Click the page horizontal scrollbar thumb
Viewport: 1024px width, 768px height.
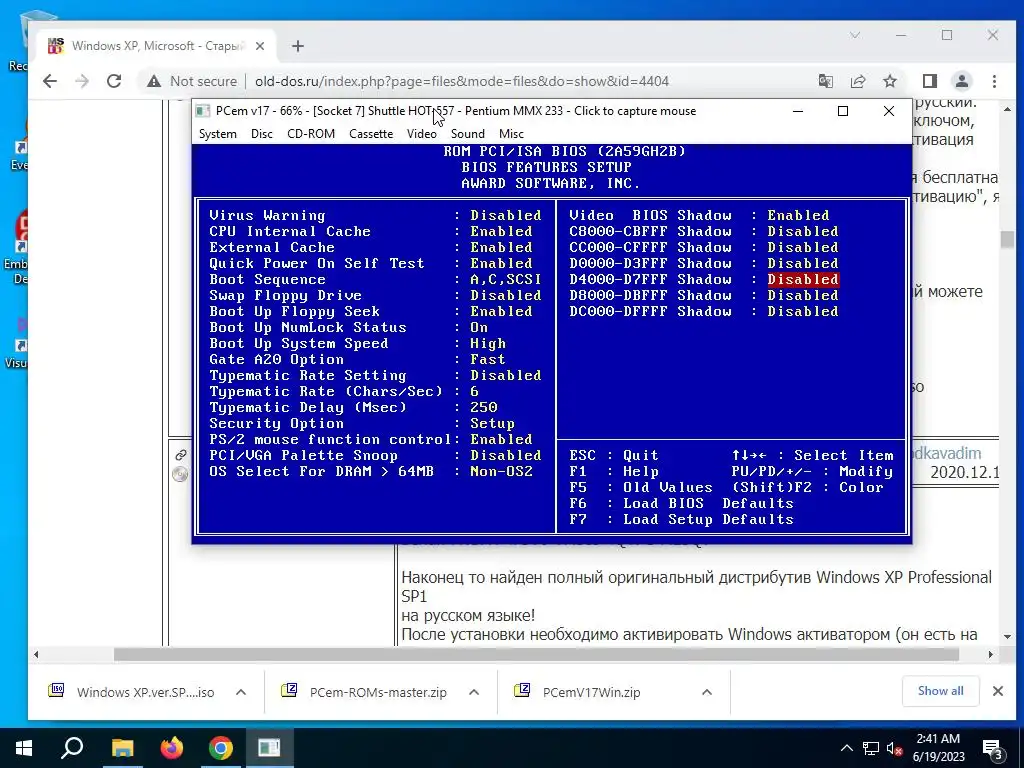536,654
